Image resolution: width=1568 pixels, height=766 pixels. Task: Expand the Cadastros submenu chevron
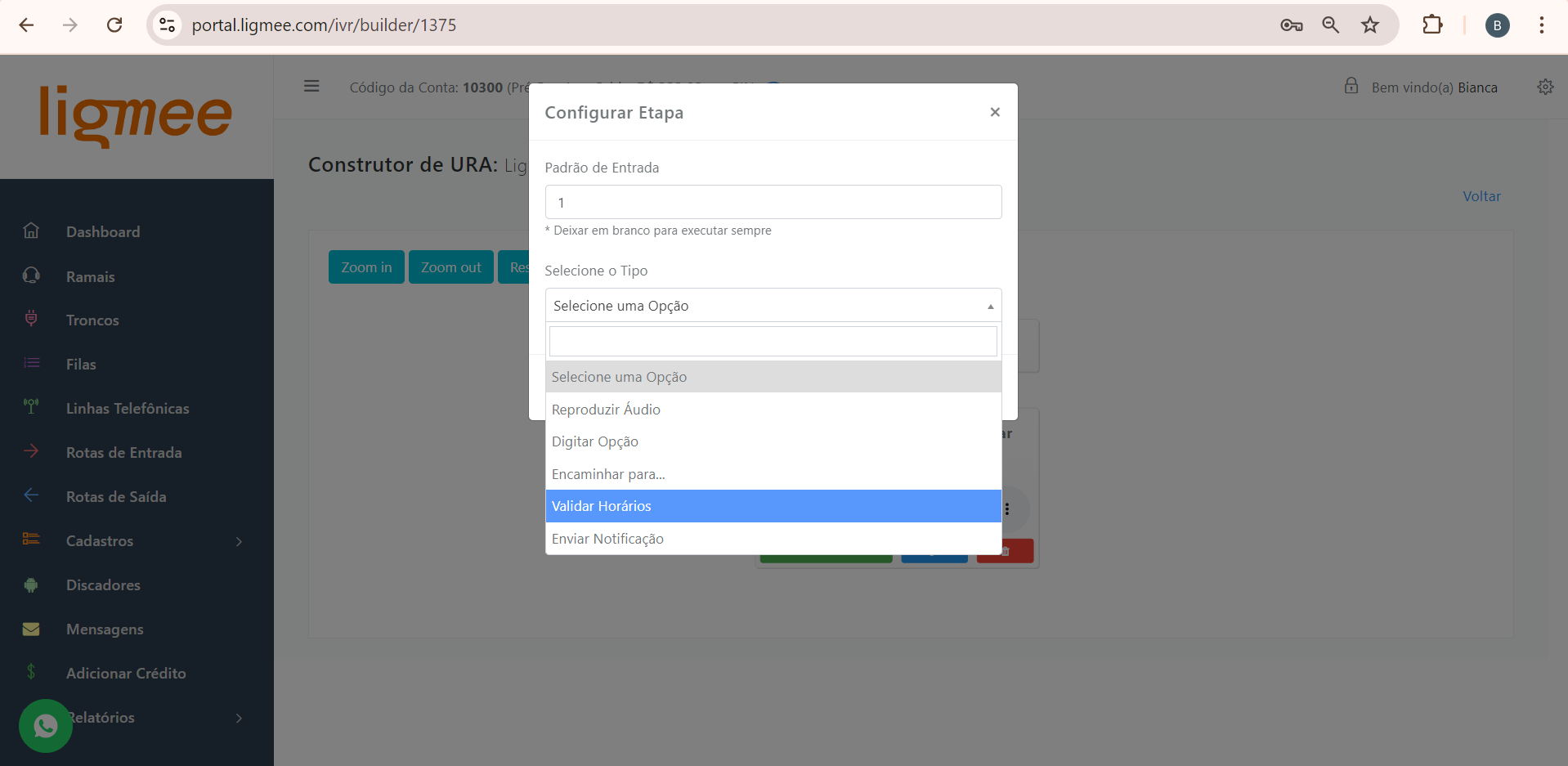pyautogui.click(x=239, y=541)
